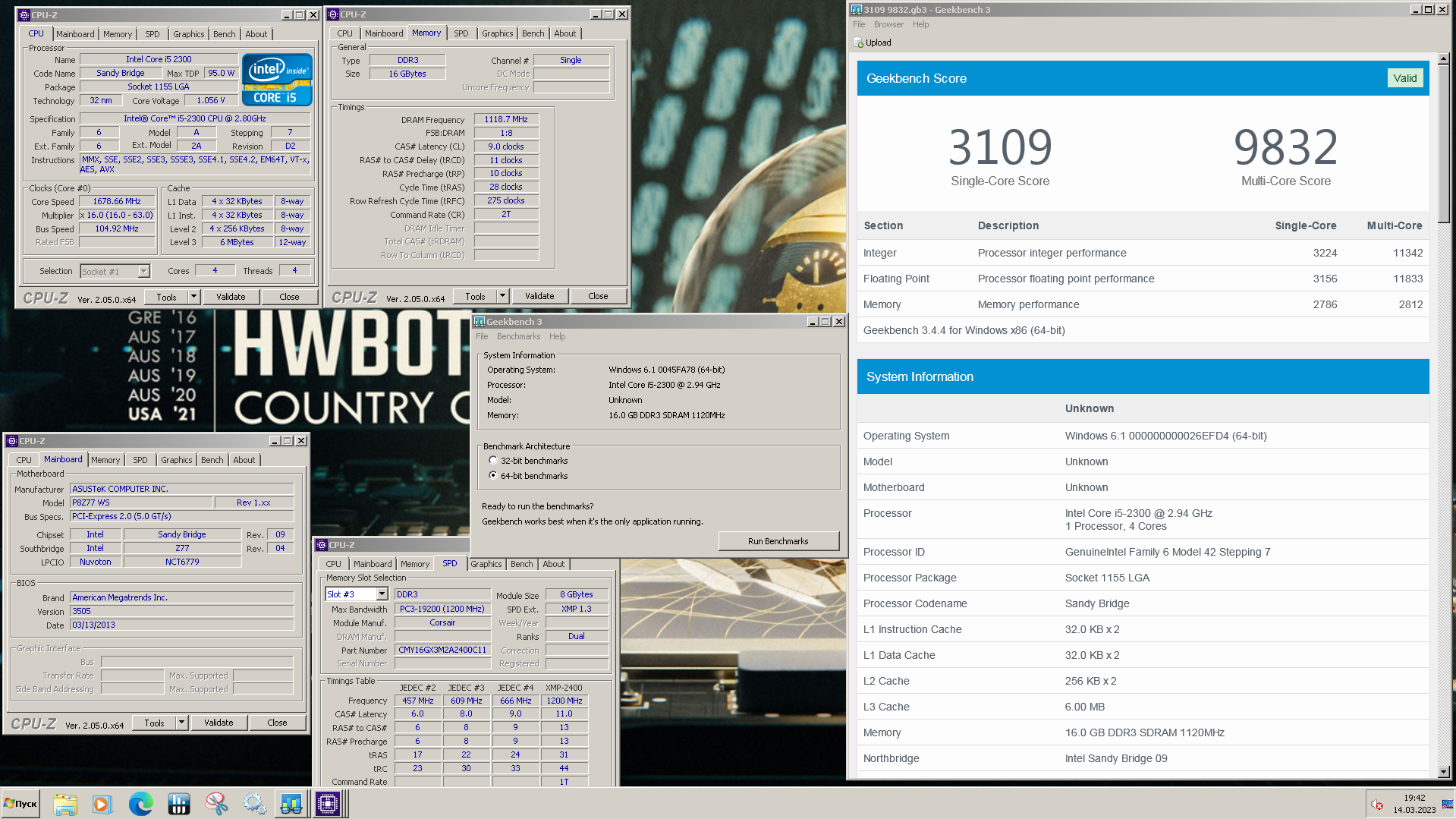Open the File menu in Geekbench results
1456x819 pixels.
point(859,24)
